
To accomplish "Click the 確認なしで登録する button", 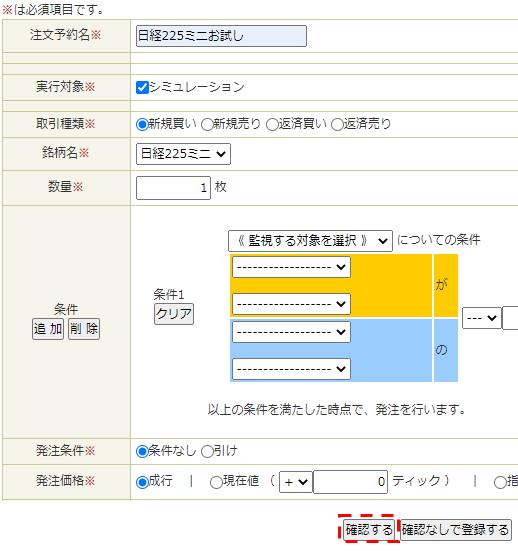I will [455, 530].
